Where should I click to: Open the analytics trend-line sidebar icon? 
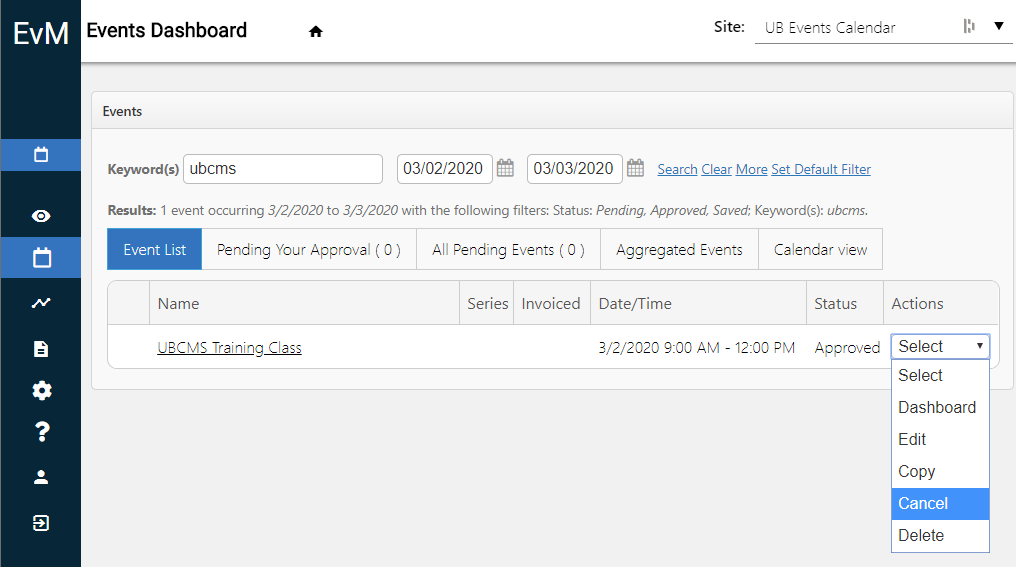click(x=41, y=303)
